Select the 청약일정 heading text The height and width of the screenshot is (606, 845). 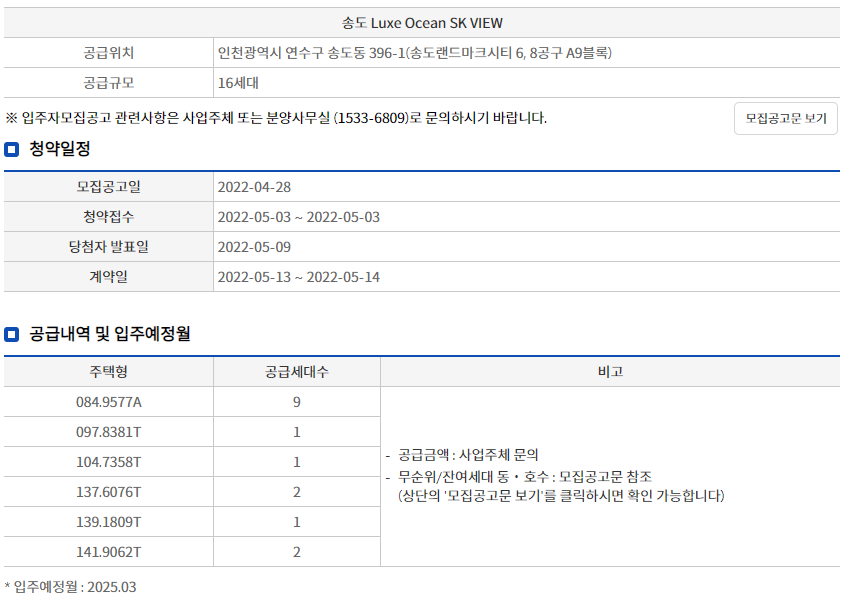click(60, 149)
